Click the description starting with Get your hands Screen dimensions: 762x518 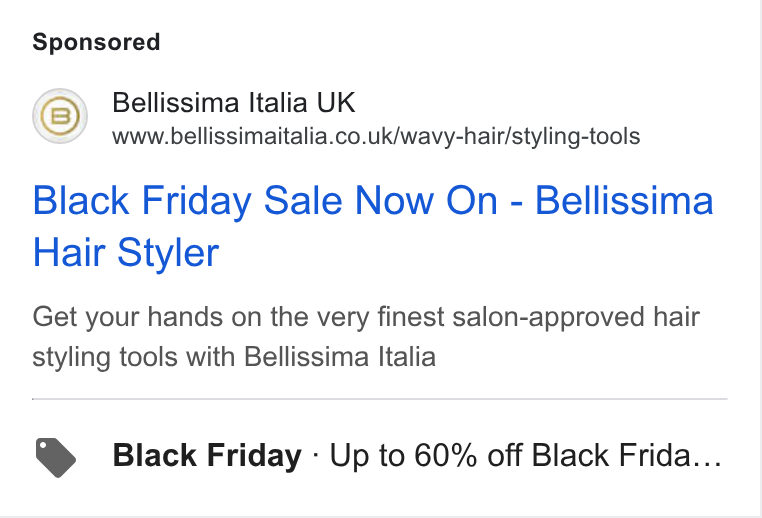(x=366, y=337)
